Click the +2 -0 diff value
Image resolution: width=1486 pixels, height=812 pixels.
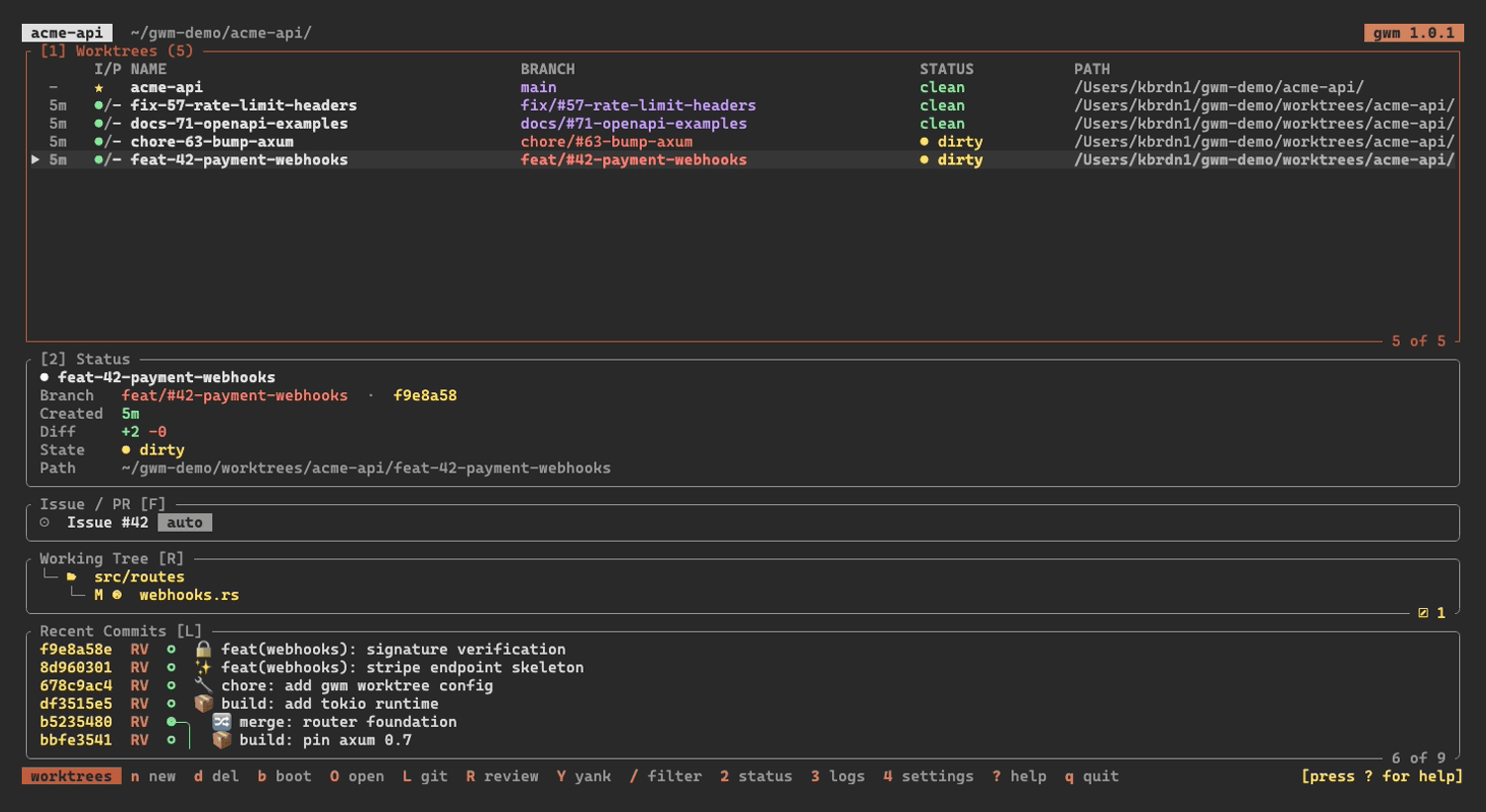(x=144, y=432)
